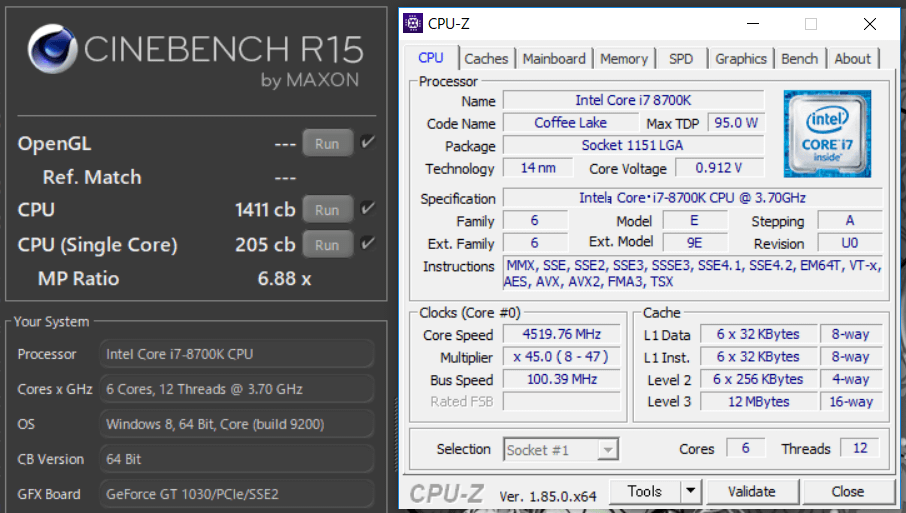Click the Cinebench R15 logo sphere icon
Image resolution: width=906 pixels, height=513 pixels.
[53, 49]
